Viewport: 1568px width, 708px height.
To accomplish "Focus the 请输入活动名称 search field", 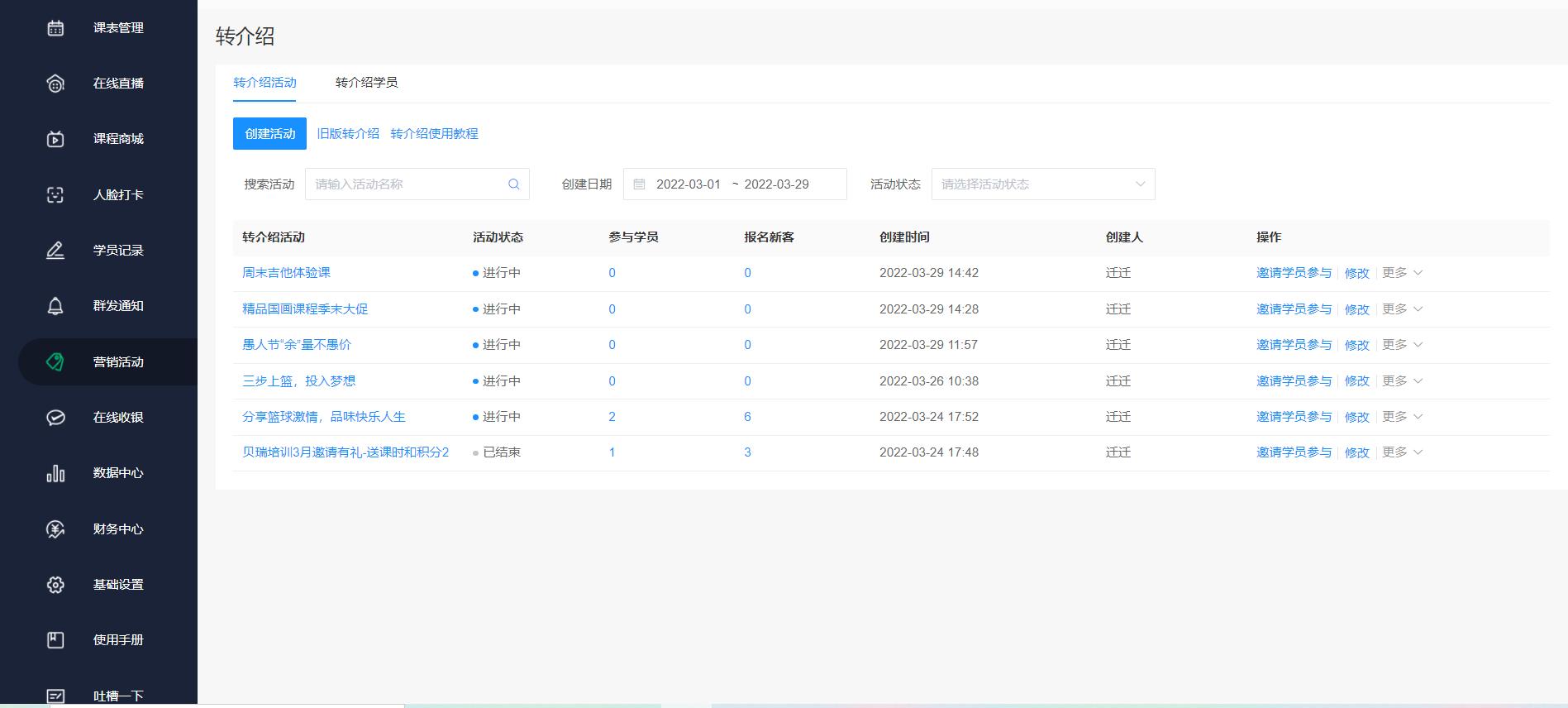I will (x=405, y=184).
